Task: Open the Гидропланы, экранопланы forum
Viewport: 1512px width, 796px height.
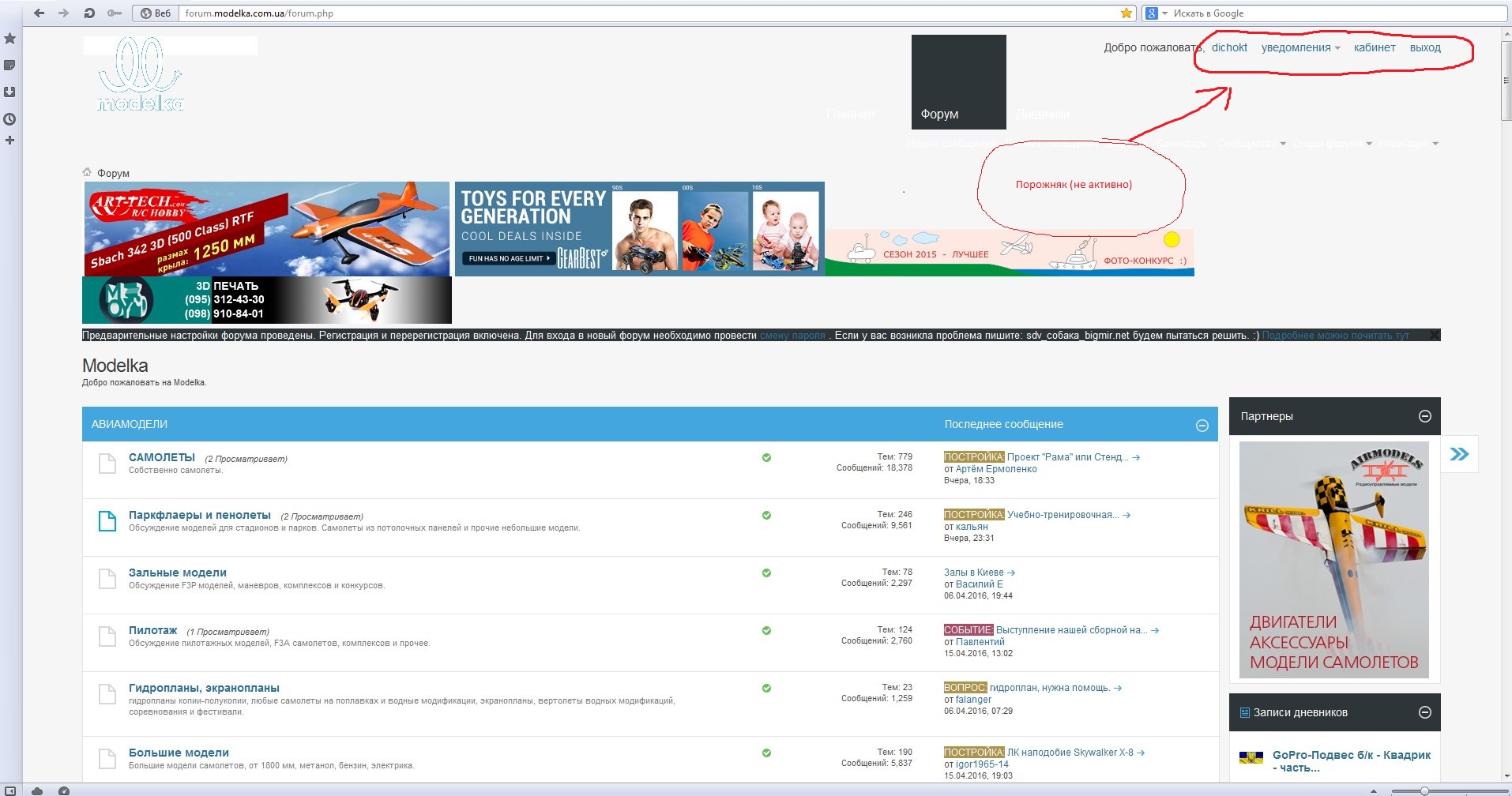Action: (x=204, y=688)
